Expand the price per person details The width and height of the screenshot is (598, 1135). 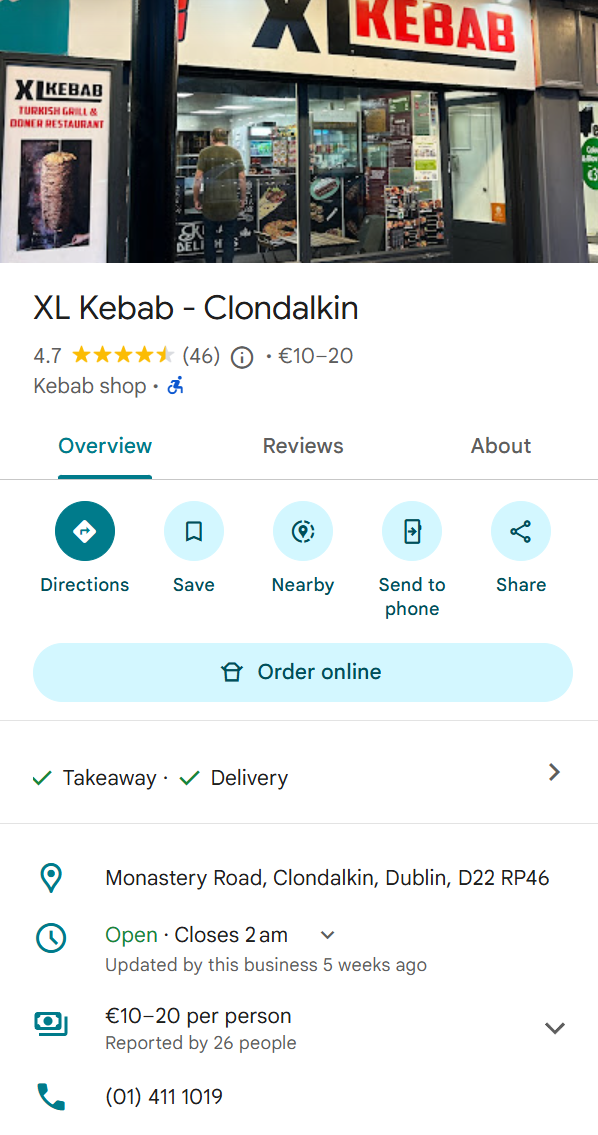click(554, 1027)
